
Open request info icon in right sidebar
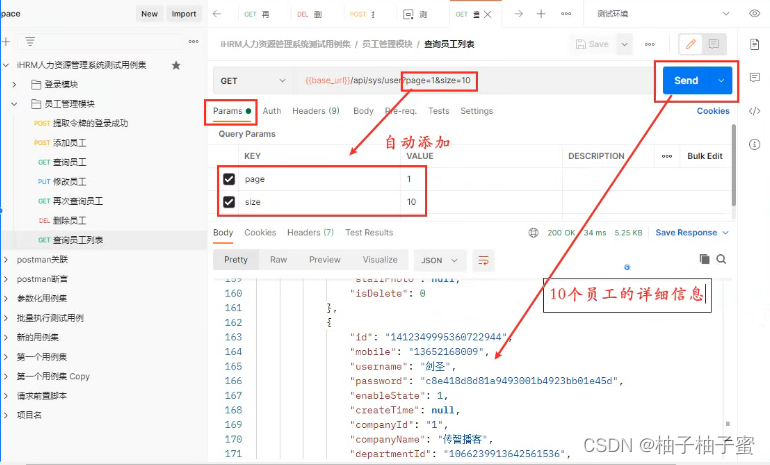(x=755, y=144)
